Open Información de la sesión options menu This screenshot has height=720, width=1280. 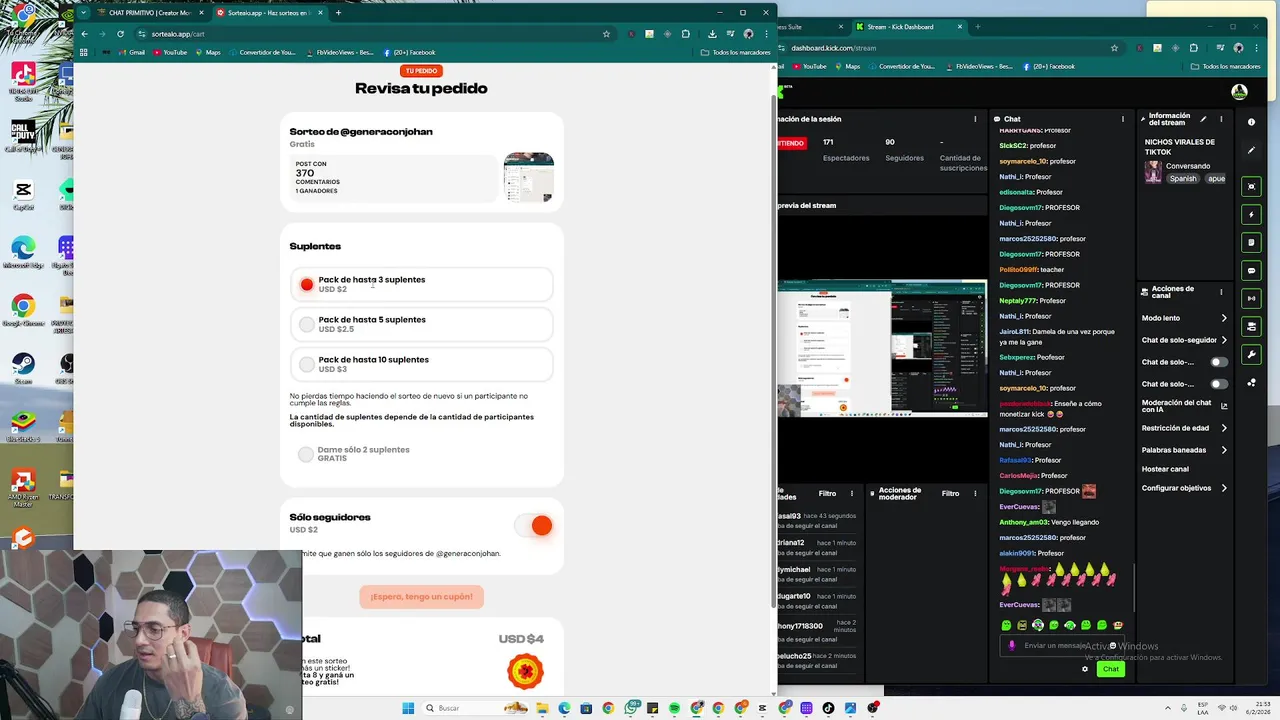point(975,119)
